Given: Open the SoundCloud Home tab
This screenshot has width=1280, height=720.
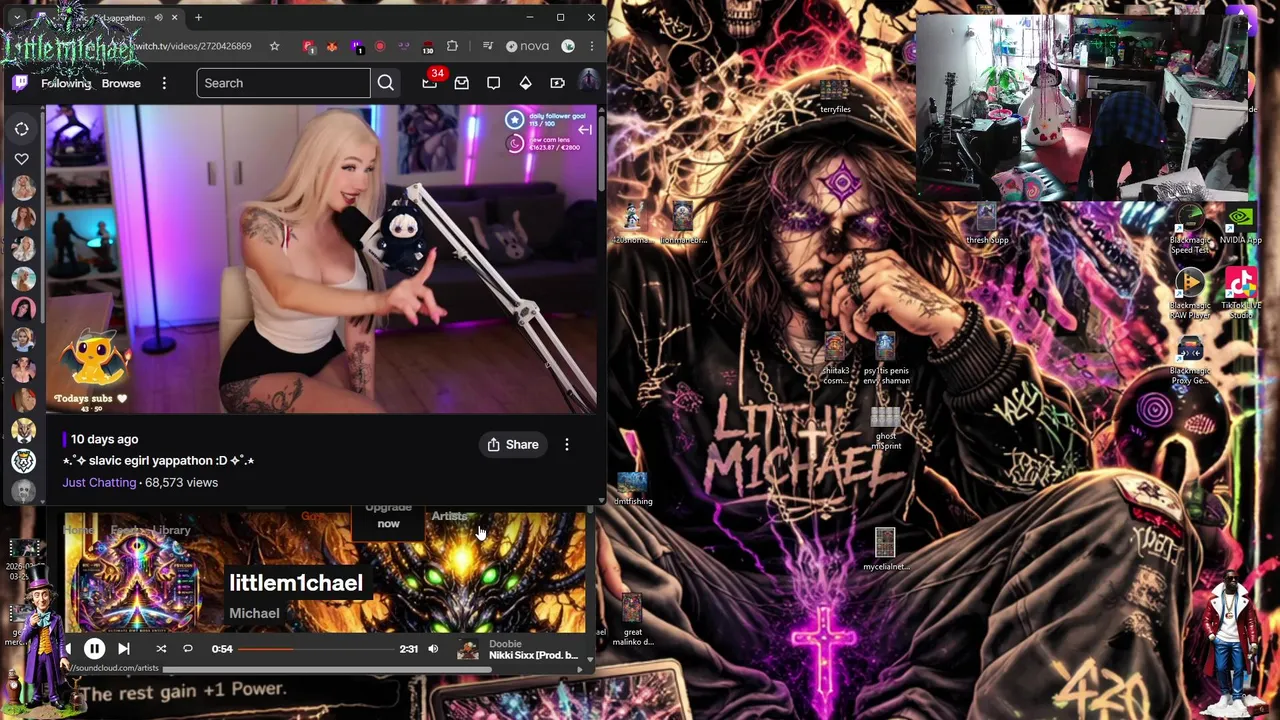Looking at the screenshot, I should tap(79, 530).
